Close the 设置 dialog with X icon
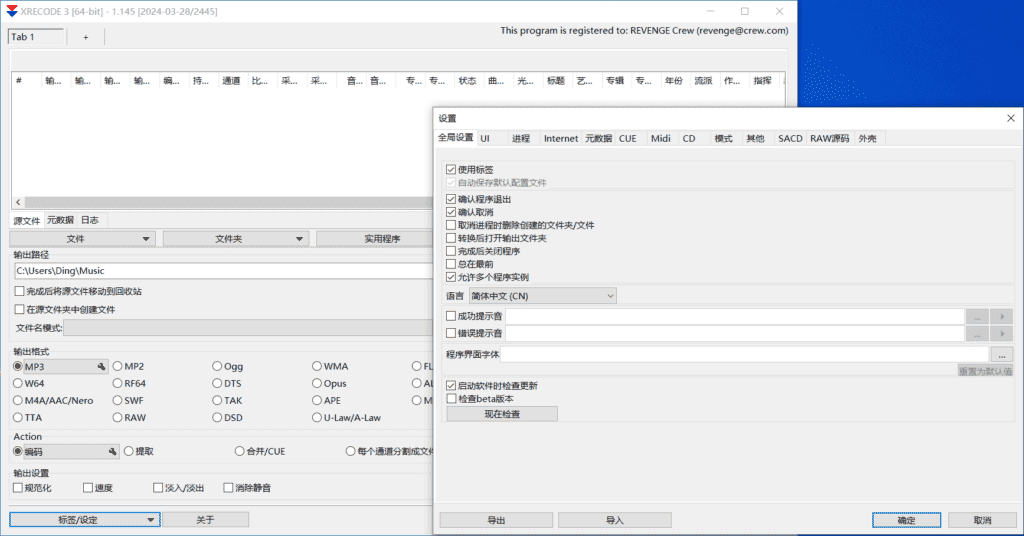1024x536 pixels. pyautogui.click(x=1009, y=118)
